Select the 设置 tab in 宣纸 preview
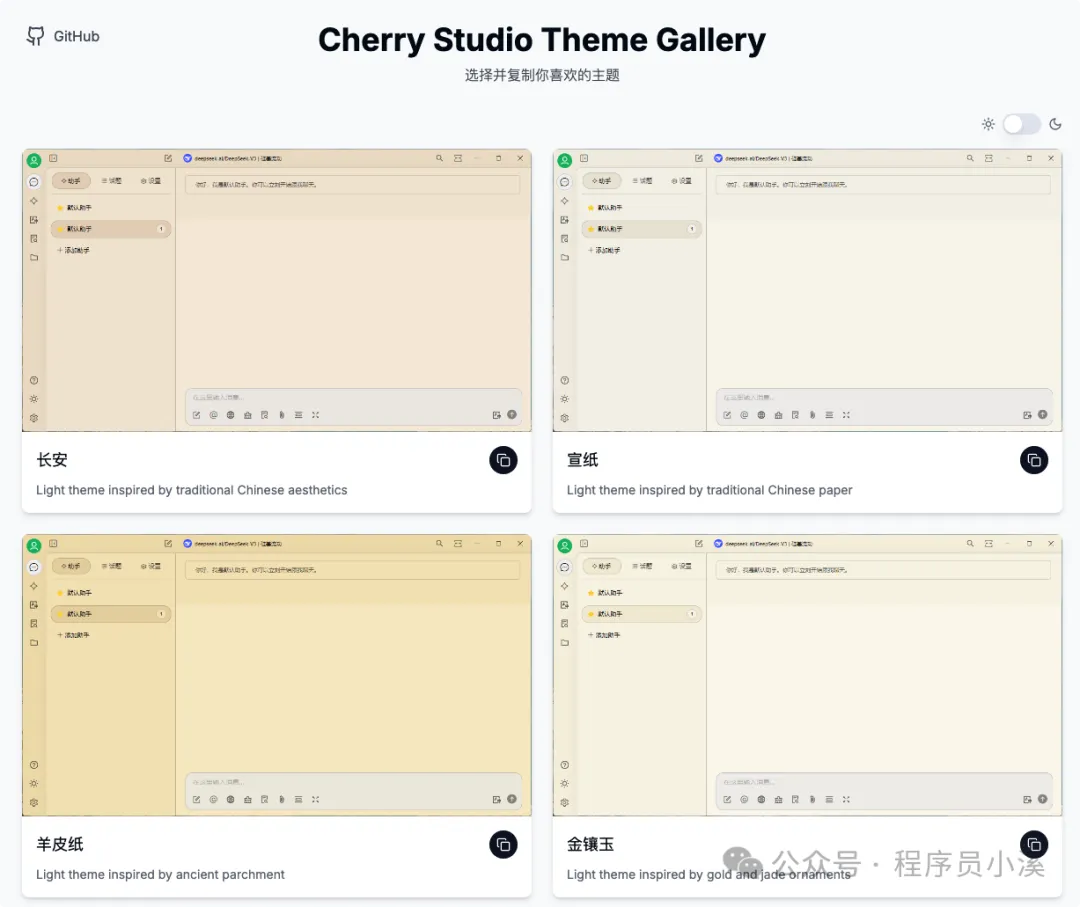Viewport: 1080px width, 907px height. coord(682,181)
